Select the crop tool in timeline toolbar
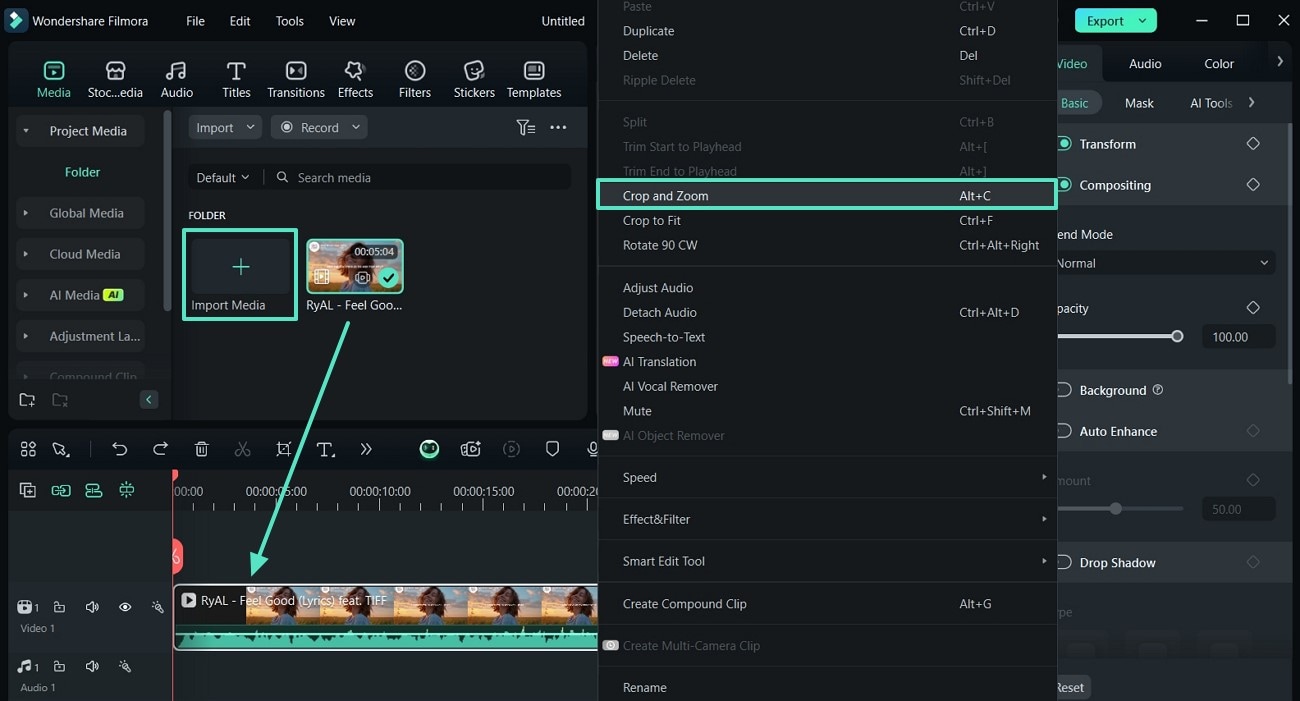 [284, 450]
